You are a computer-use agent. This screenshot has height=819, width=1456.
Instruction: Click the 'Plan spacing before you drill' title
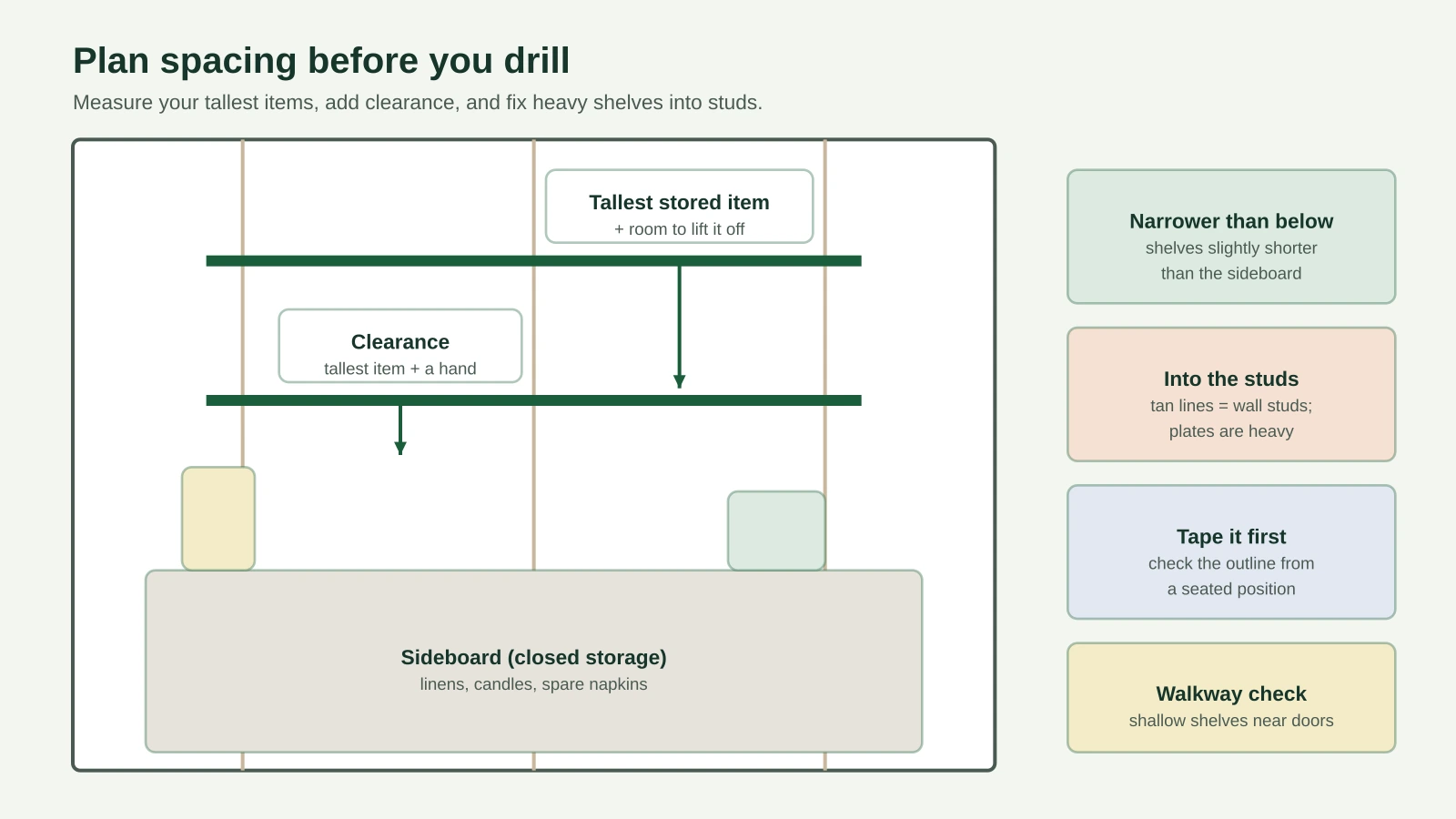[x=321, y=61]
